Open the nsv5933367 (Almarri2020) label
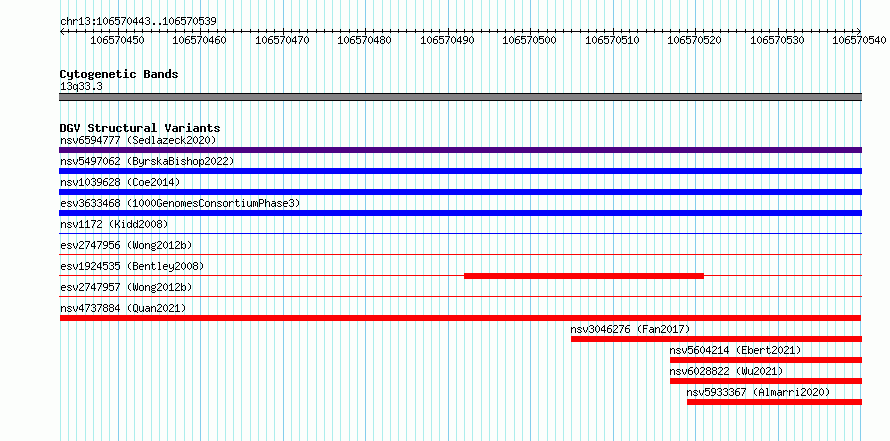 758,392
